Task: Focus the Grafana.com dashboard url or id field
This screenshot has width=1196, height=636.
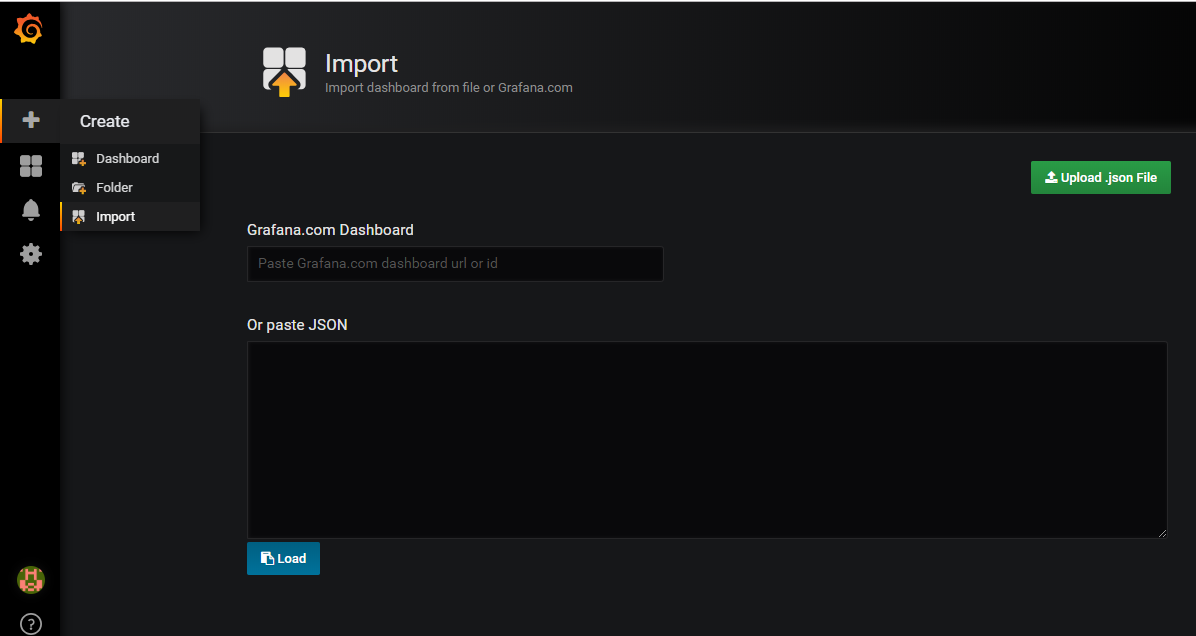Action: 455,264
